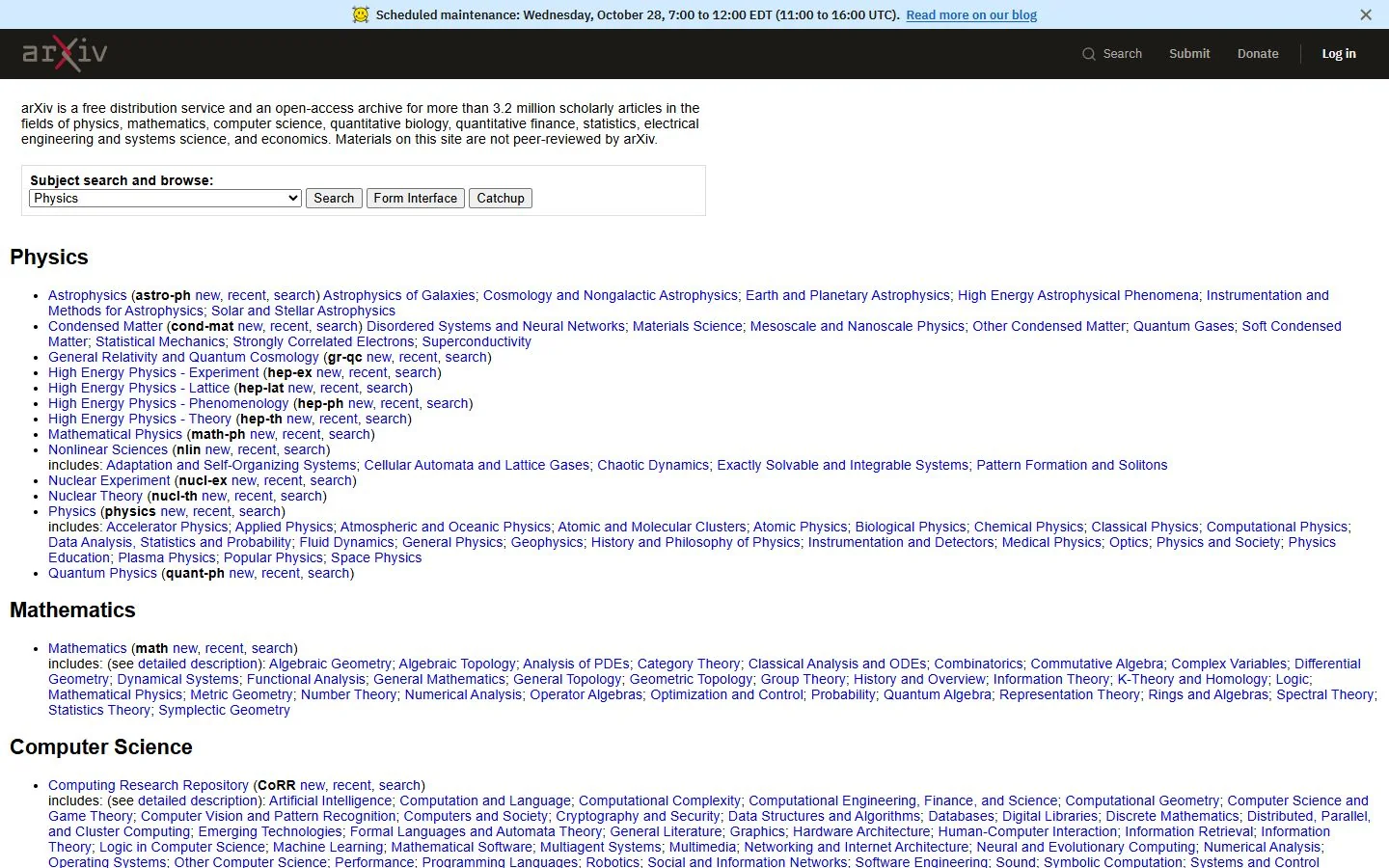Open the Mathematics archive link

[x=88, y=648]
